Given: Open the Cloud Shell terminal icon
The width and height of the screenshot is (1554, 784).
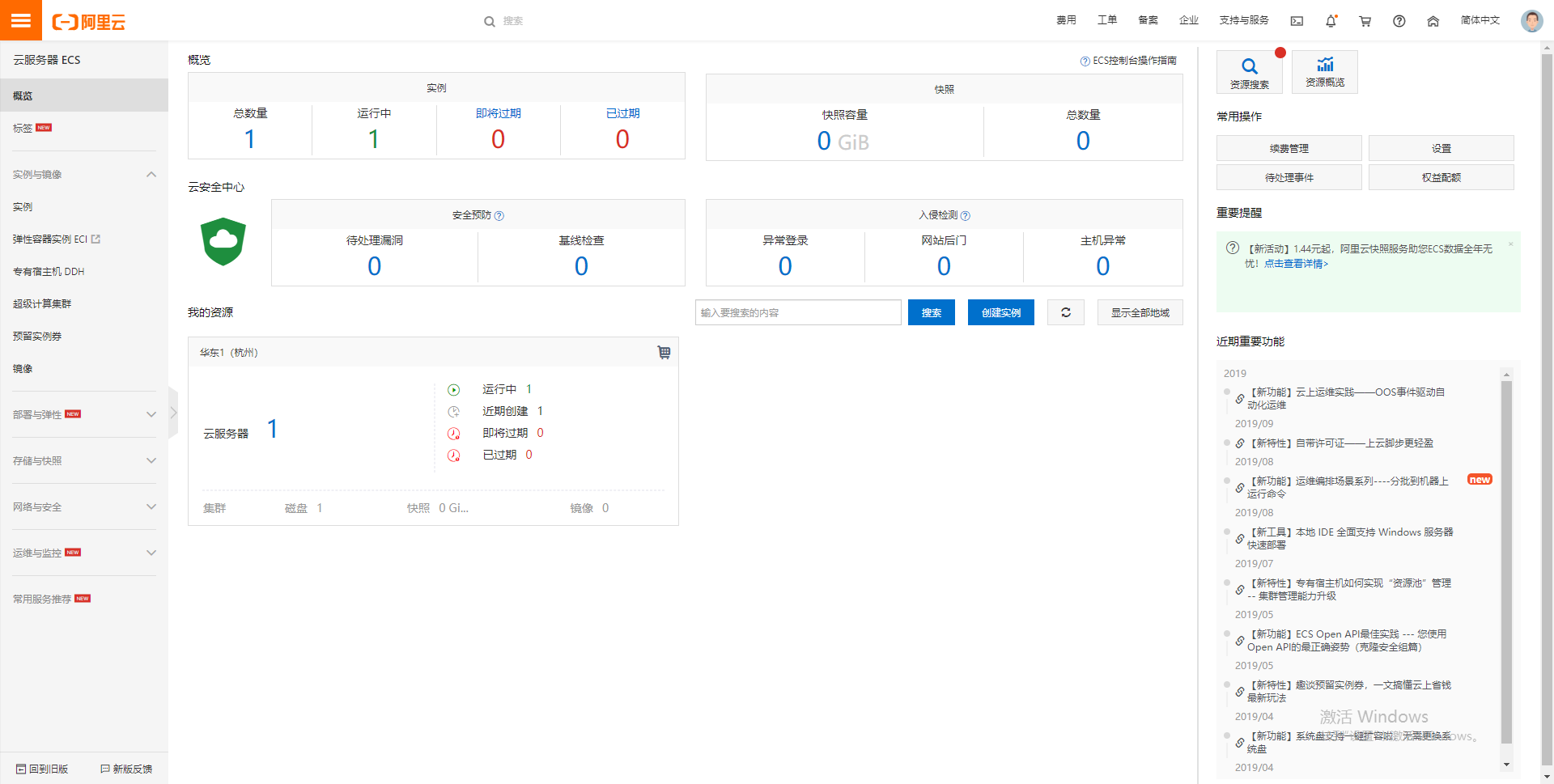Looking at the screenshot, I should (x=1297, y=21).
